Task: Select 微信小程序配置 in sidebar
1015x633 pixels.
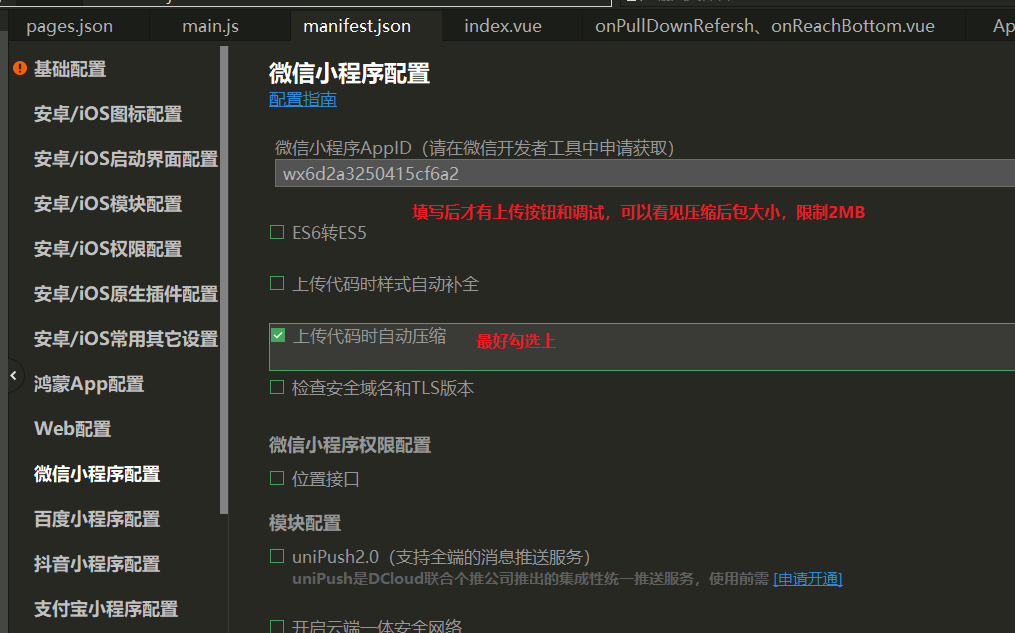Action: click(x=97, y=474)
